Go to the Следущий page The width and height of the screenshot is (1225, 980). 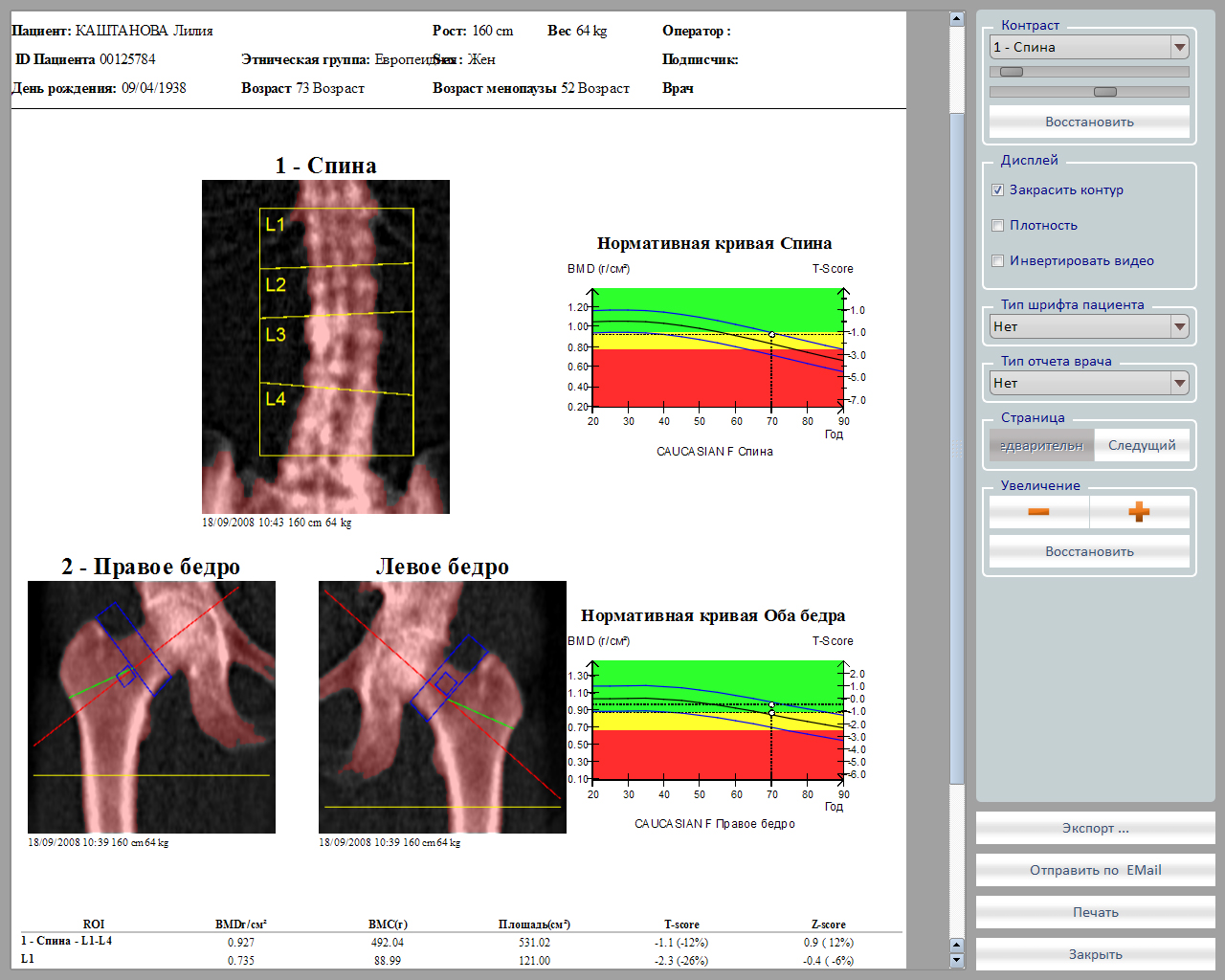(x=1141, y=445)
